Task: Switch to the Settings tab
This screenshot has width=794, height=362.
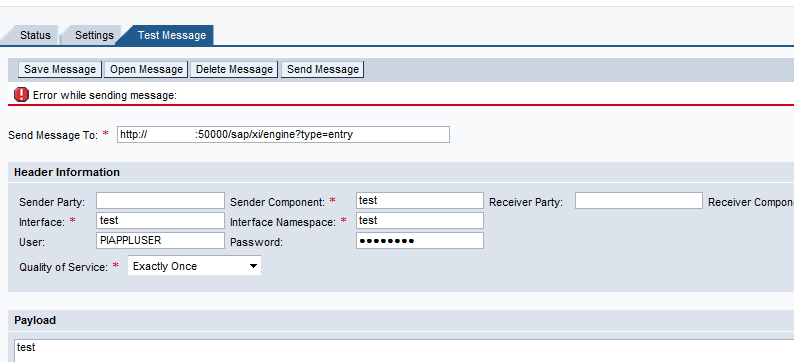Action: (94, 35)
